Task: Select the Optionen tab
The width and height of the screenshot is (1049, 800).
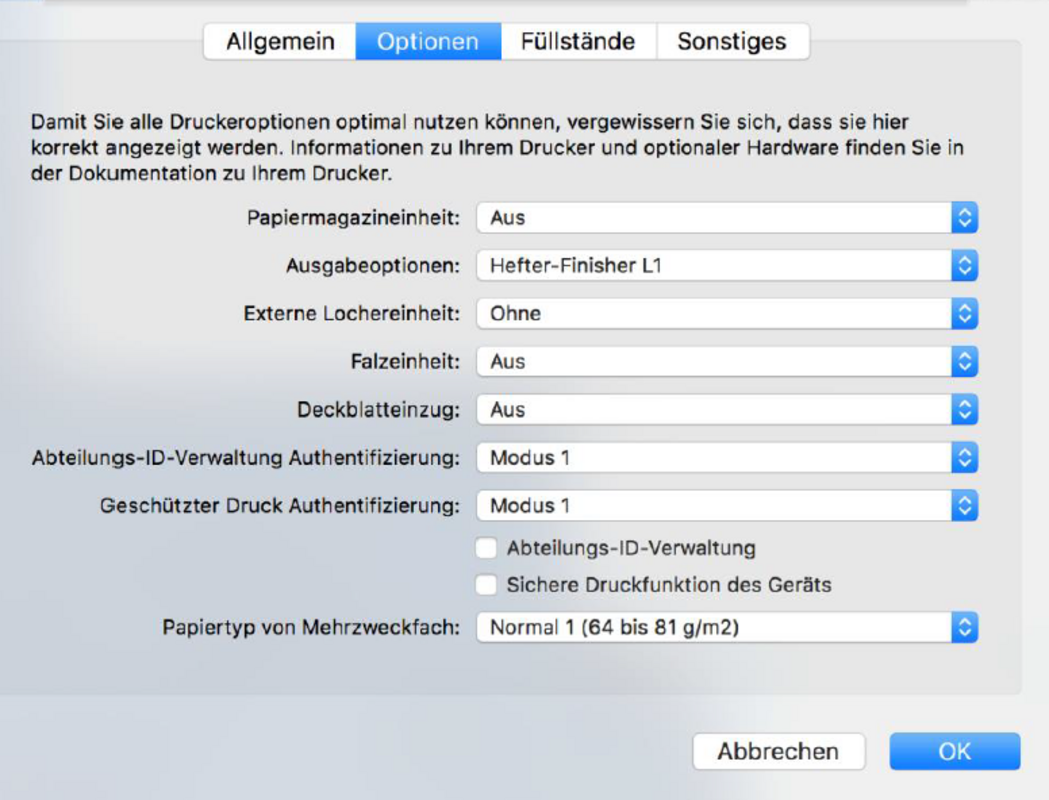Action: coord(428,42)
